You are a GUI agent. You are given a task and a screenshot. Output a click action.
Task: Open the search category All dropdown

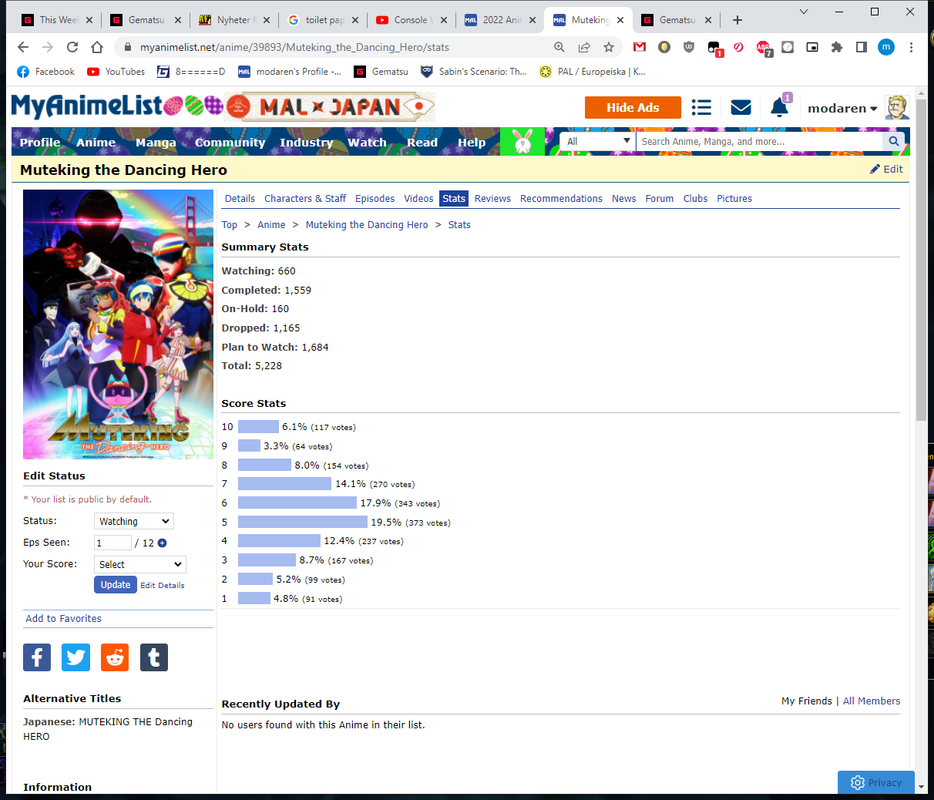(598, 141)
